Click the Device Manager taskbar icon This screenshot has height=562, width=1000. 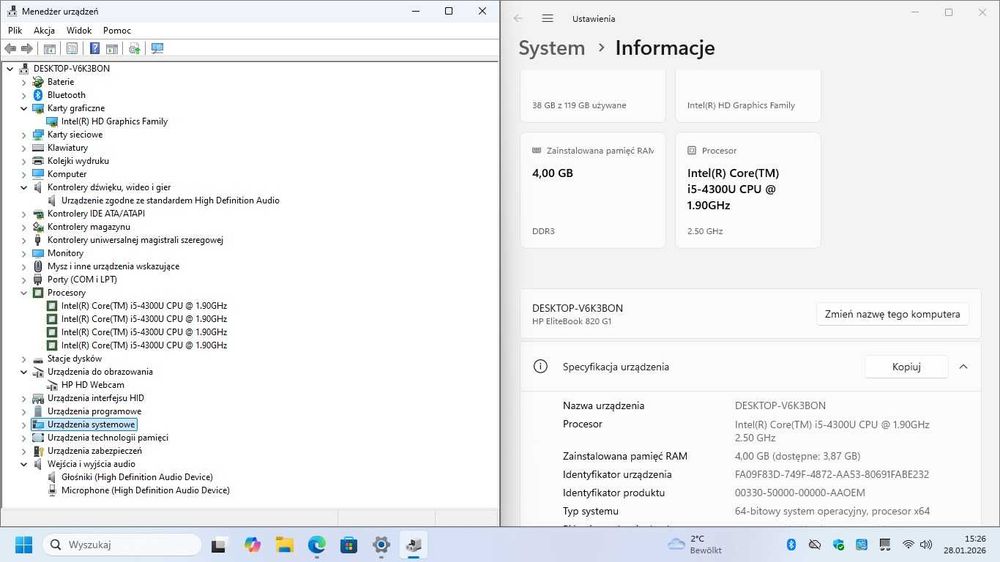pos(414,545)
